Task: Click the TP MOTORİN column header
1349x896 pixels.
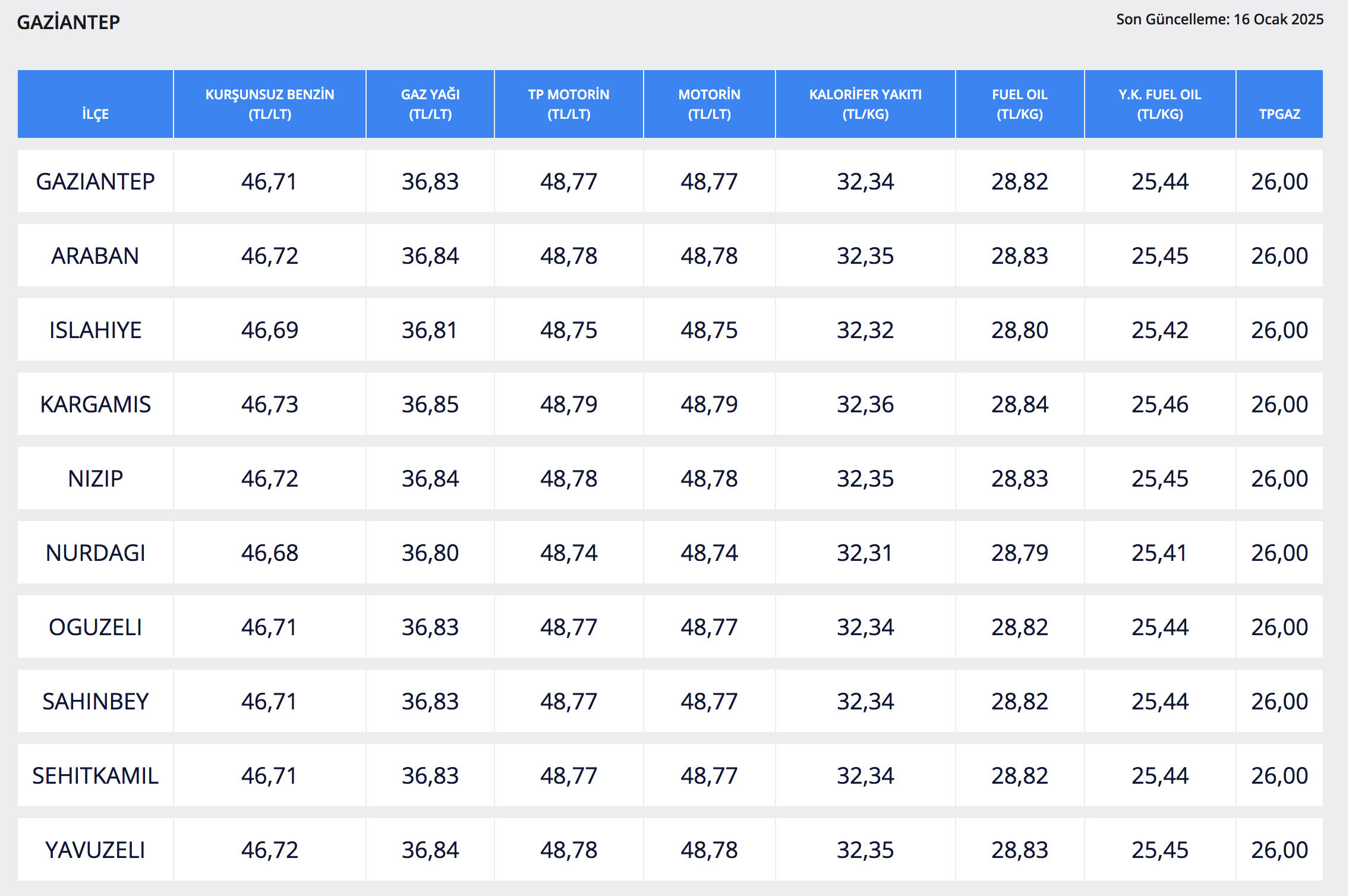Action: tap(569, 104)
